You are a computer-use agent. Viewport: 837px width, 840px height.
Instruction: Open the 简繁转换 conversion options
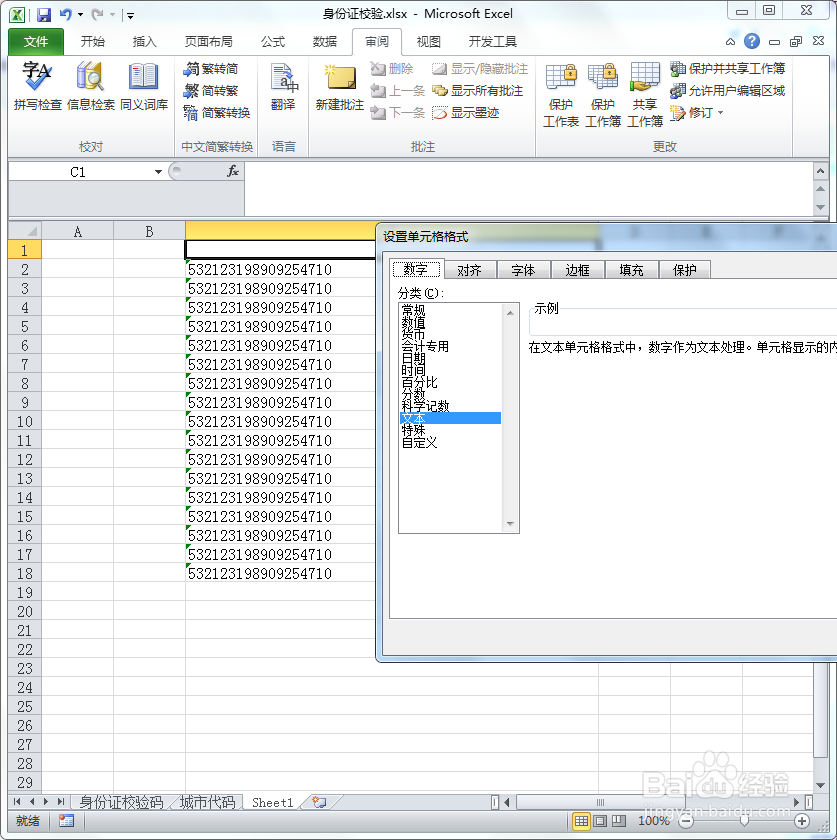(x=216, y=113)
